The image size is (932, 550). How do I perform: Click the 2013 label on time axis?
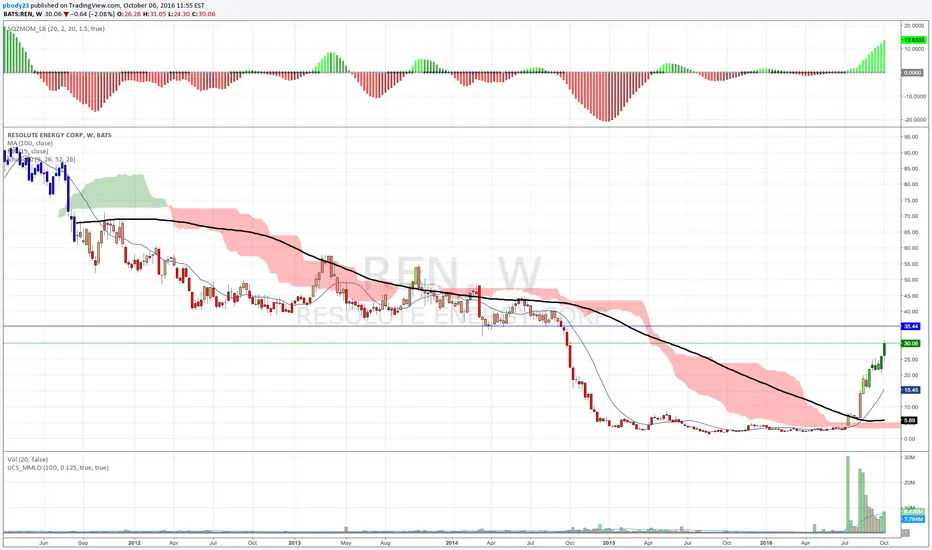pyautogui.click(x=294, y=543)
